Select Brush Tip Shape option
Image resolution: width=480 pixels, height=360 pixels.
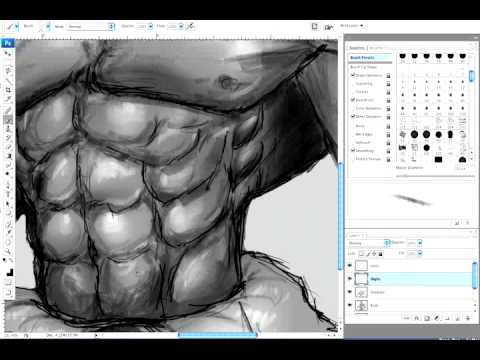[363, 67]
